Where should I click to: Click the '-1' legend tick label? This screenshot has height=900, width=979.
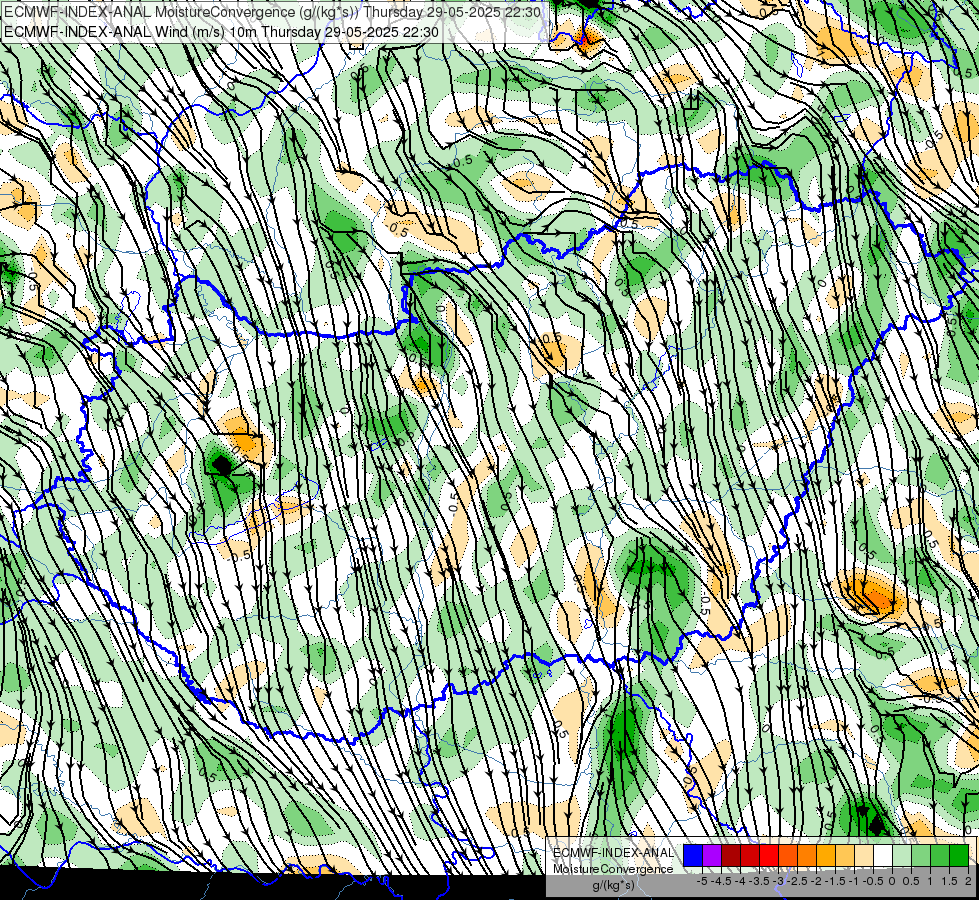pos(854,881)
